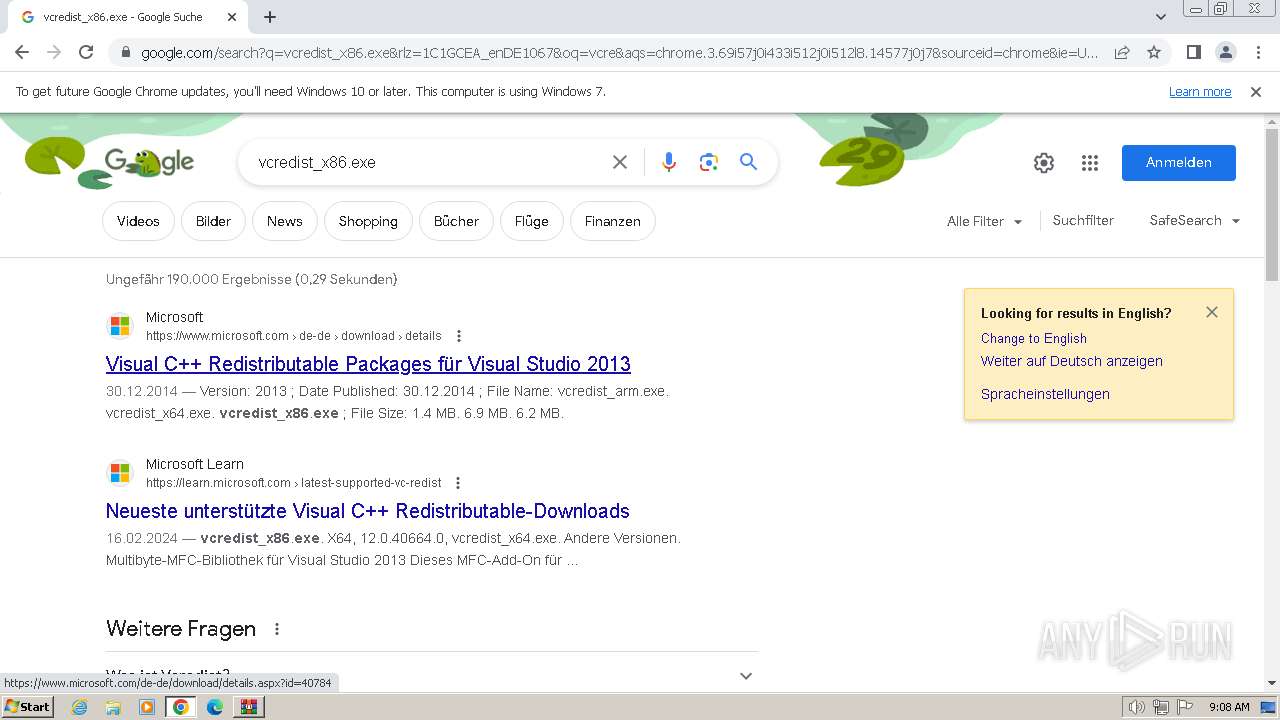Open Google quick settings gear

tap(1044, 163)
